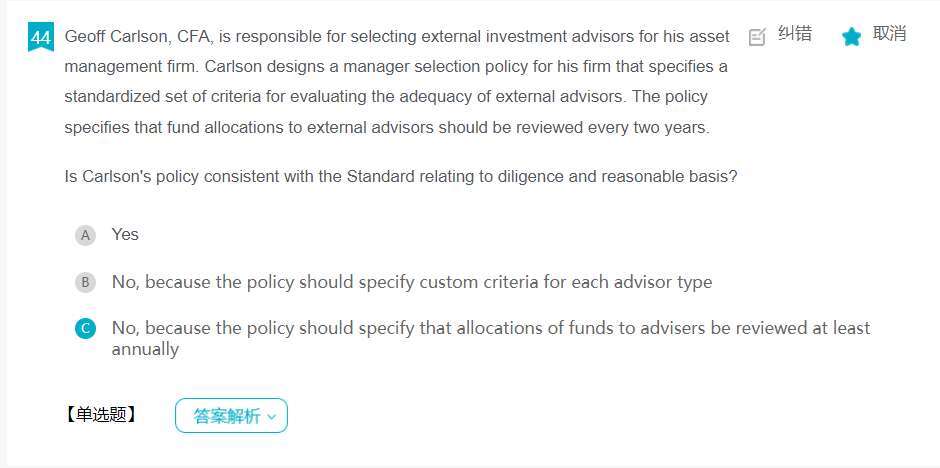This screenshot has height=468, width=940.
Task: Click the blue star favorite icon
Action: coord(851,37)
